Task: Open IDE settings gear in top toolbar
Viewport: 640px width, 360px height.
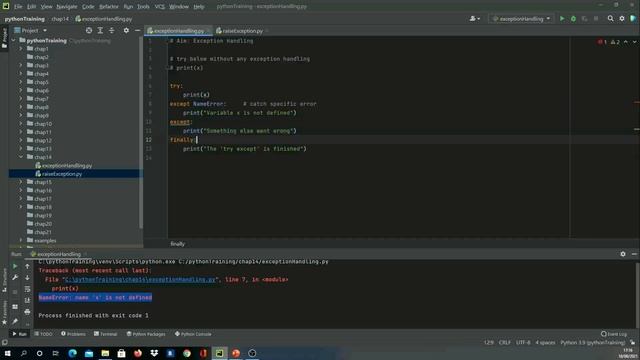Action: coord(622,18)
